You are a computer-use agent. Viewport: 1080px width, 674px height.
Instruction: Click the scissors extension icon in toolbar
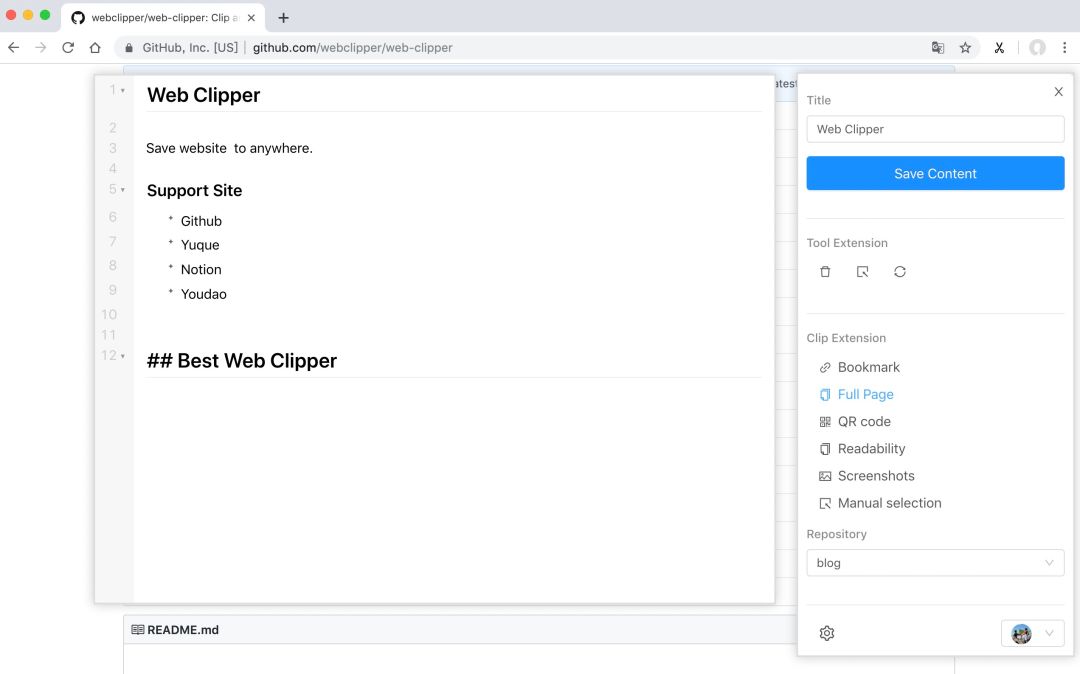coord(999,48)
